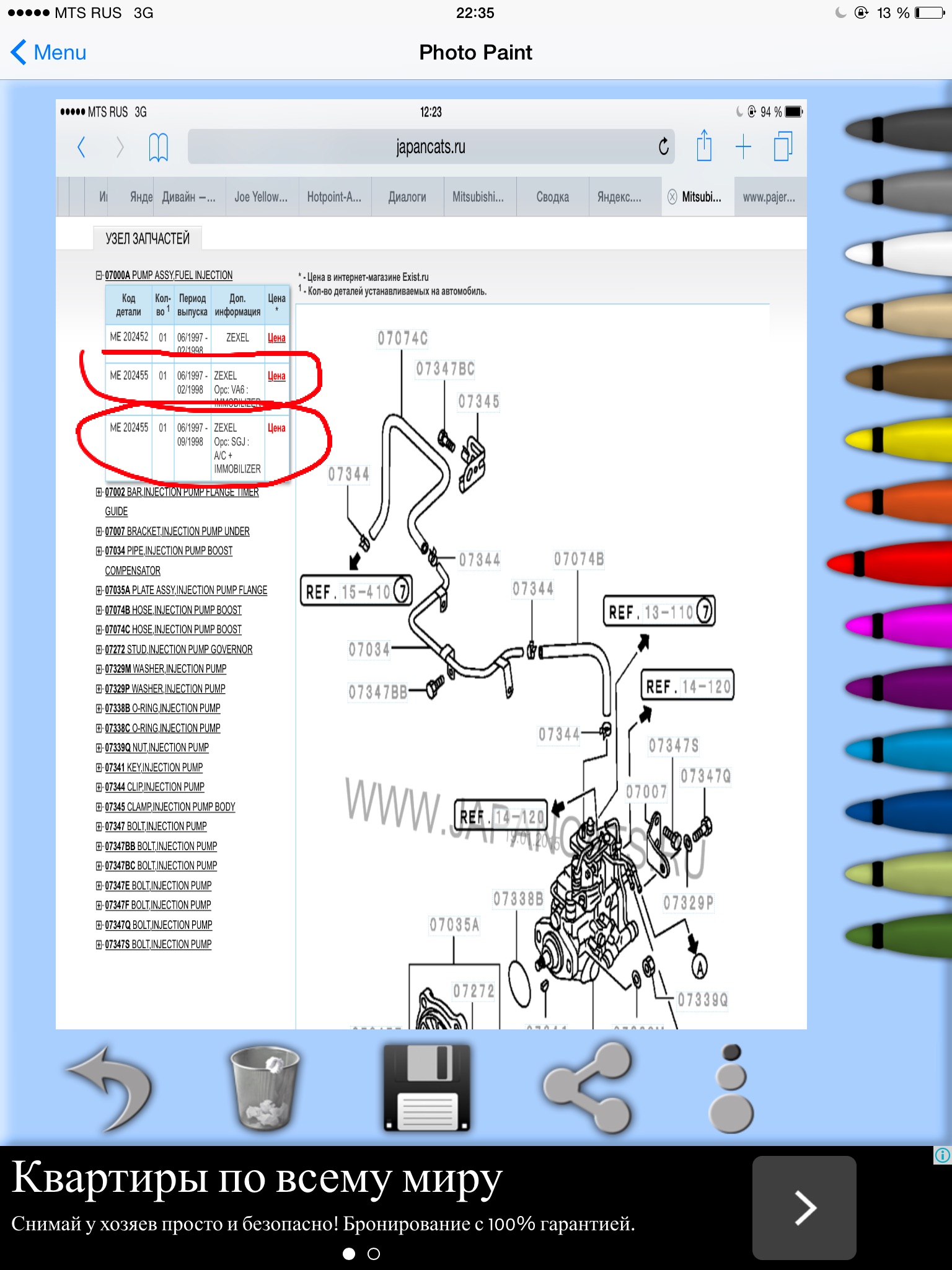Switch to the Диалоги tab
Viewport: 952px width, 1270px height.
(407, 197)
